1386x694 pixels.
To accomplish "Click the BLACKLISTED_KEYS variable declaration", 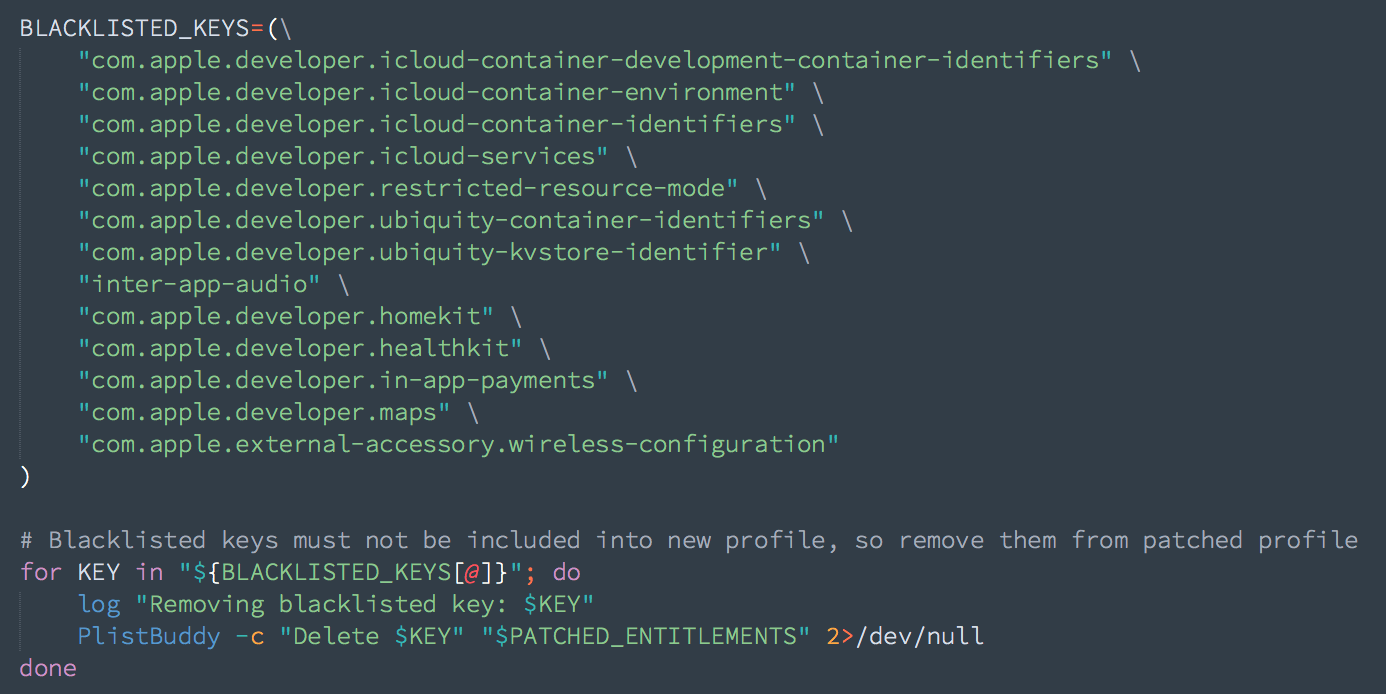I will (x=132, y=28).
